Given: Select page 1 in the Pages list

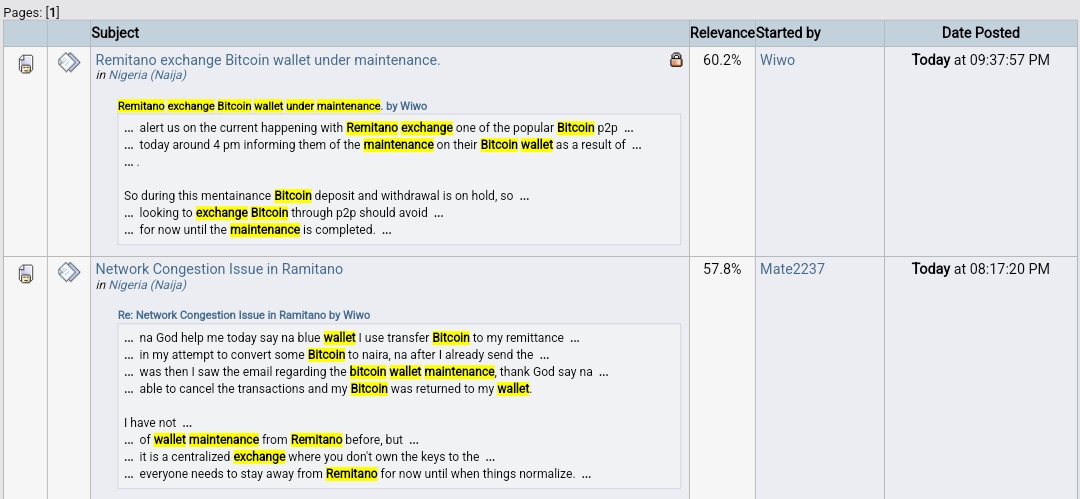Looking at the screenshot, I should pyautogui.click(x=52, y=12).
